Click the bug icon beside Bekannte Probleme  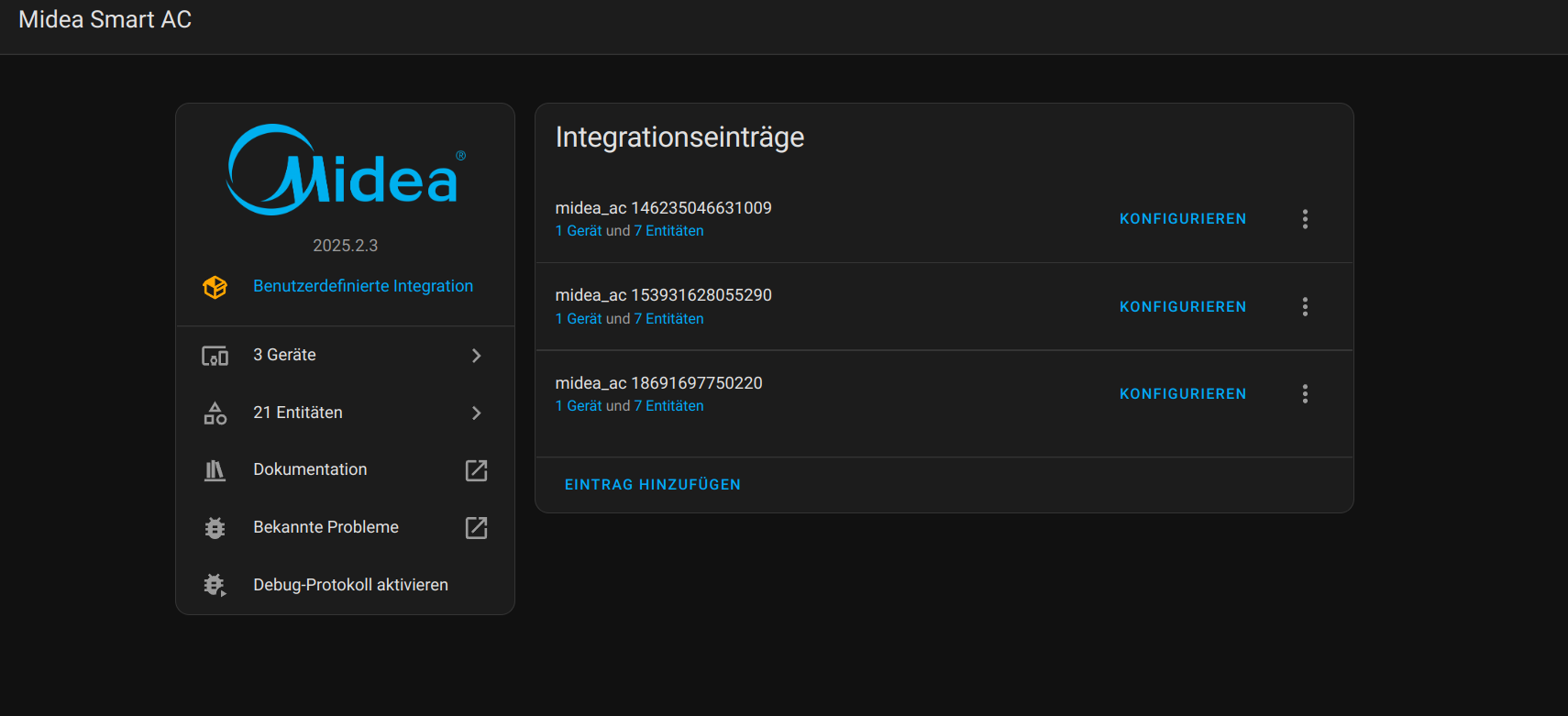tap(215, 528)
